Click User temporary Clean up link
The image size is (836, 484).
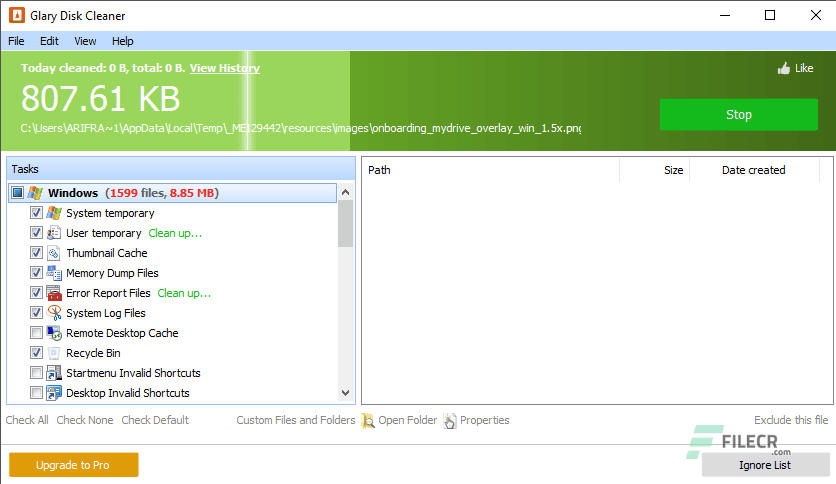point(175,233)
